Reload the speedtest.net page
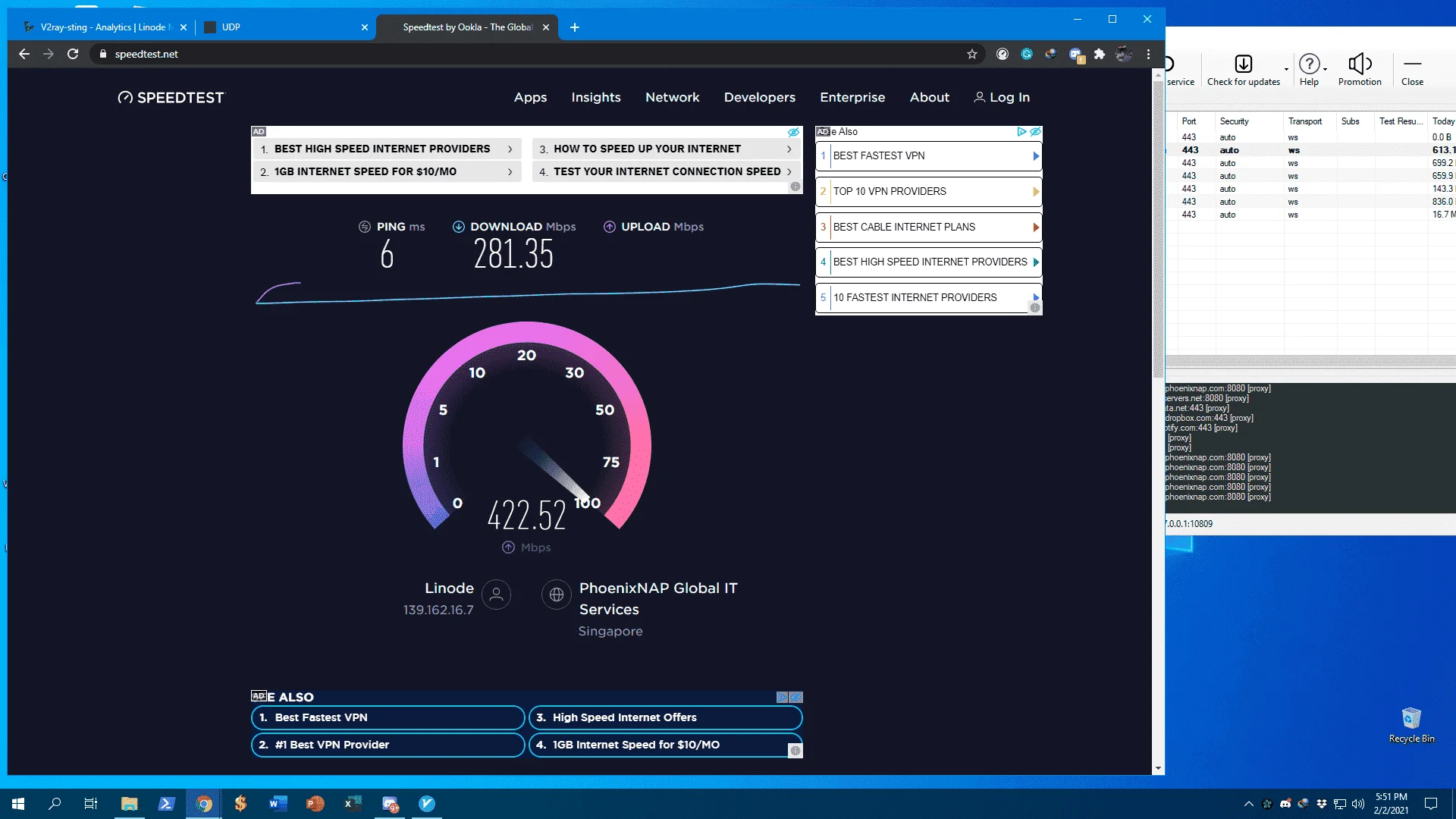This screenshot has width=1456, height=819. click(73, 54)
